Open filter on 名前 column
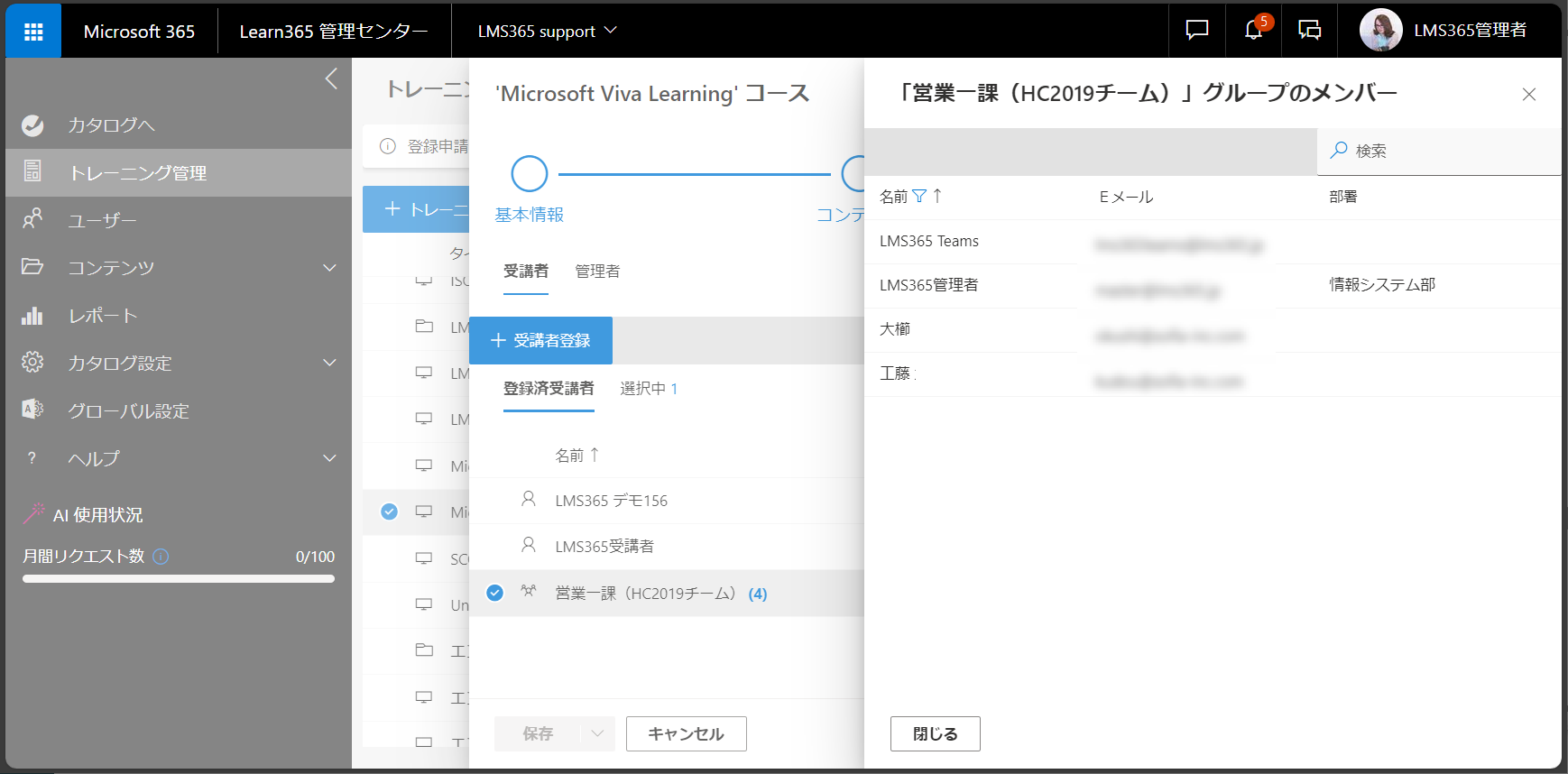The width and height of the screenshot is (1568, 774). point(919,196)
